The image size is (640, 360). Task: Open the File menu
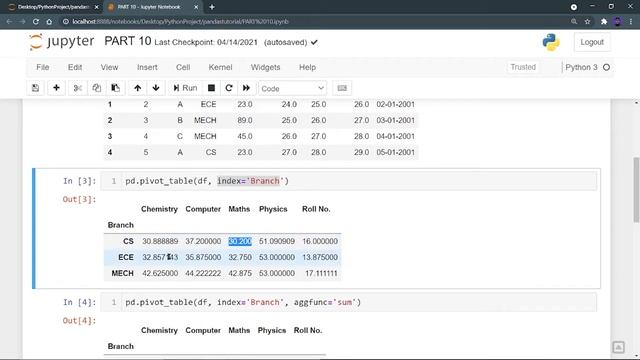(42, 67)
